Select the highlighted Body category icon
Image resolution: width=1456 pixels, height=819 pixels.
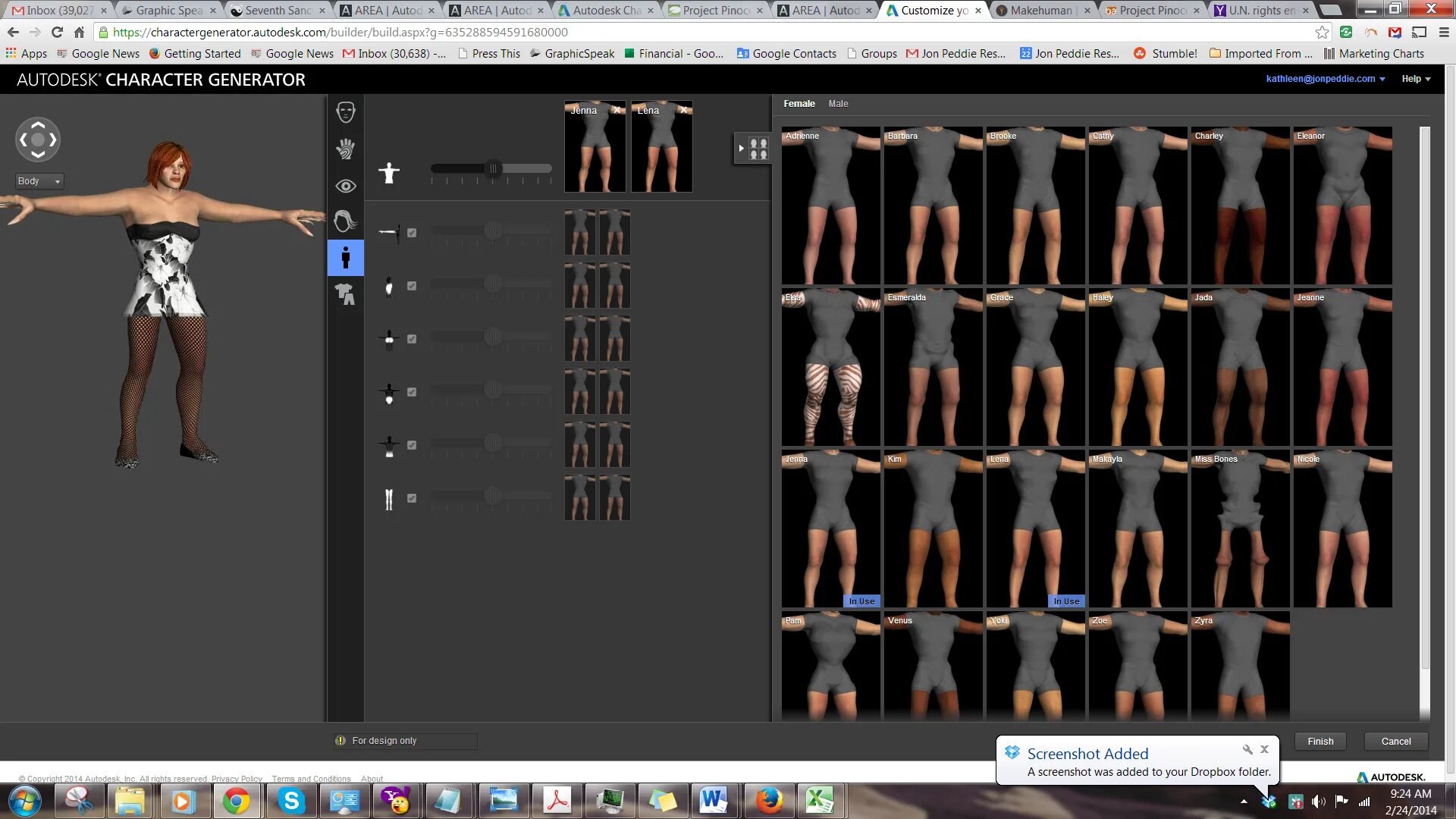pos(345,258)
